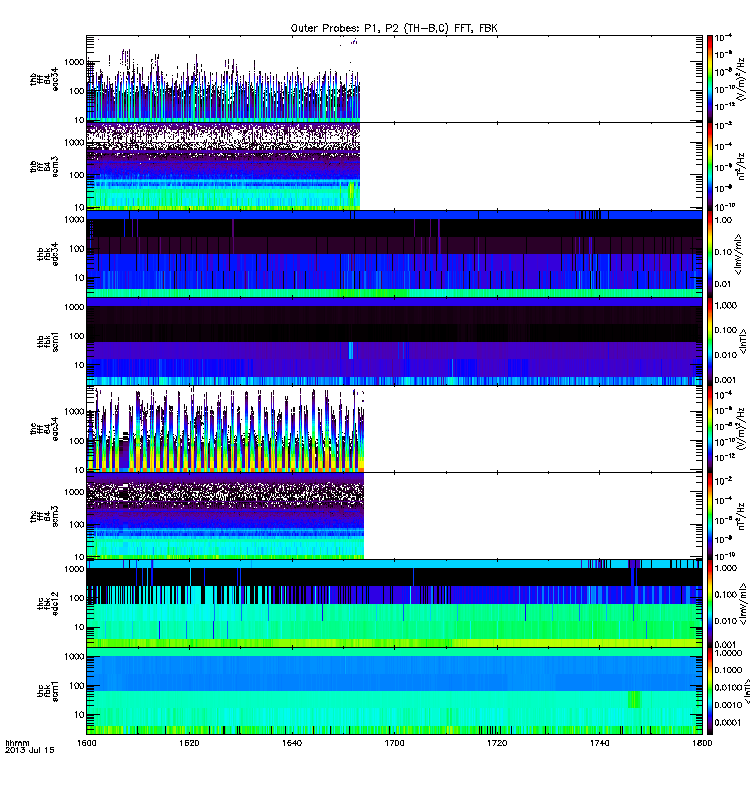Click the color bar beside the thb scm3 panel
750x800 pixels.
click(709, 166)
